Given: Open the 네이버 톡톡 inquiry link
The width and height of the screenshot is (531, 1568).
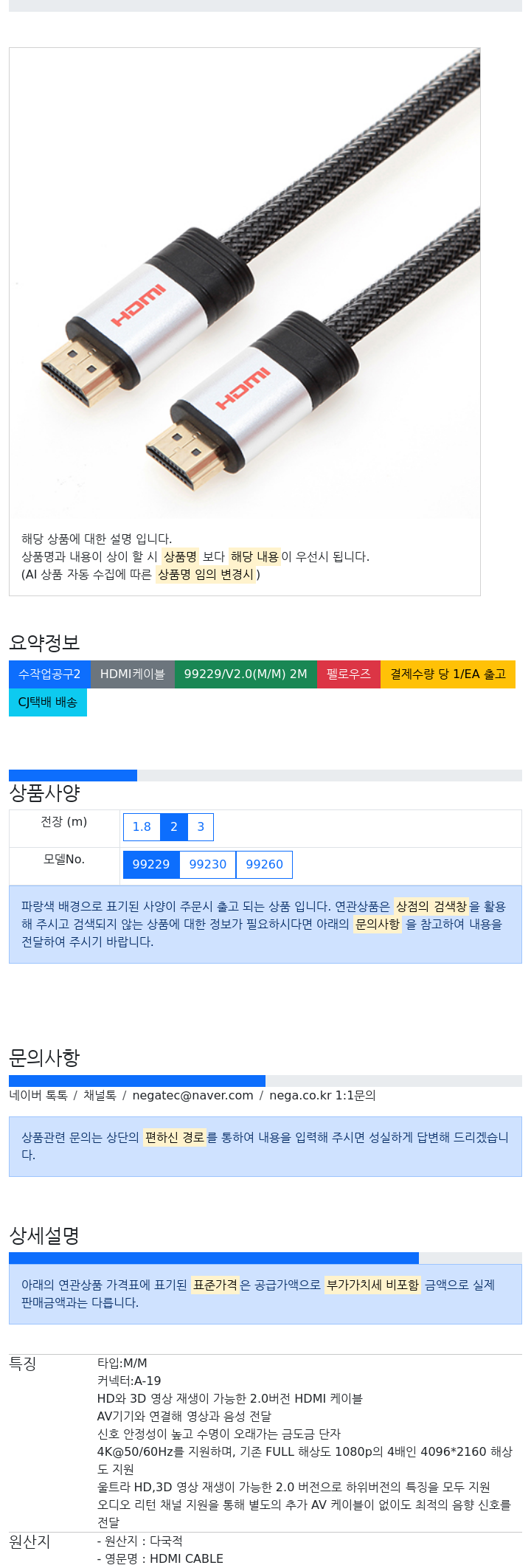Looking at the screenshot, I should [x=38, y=1096].
